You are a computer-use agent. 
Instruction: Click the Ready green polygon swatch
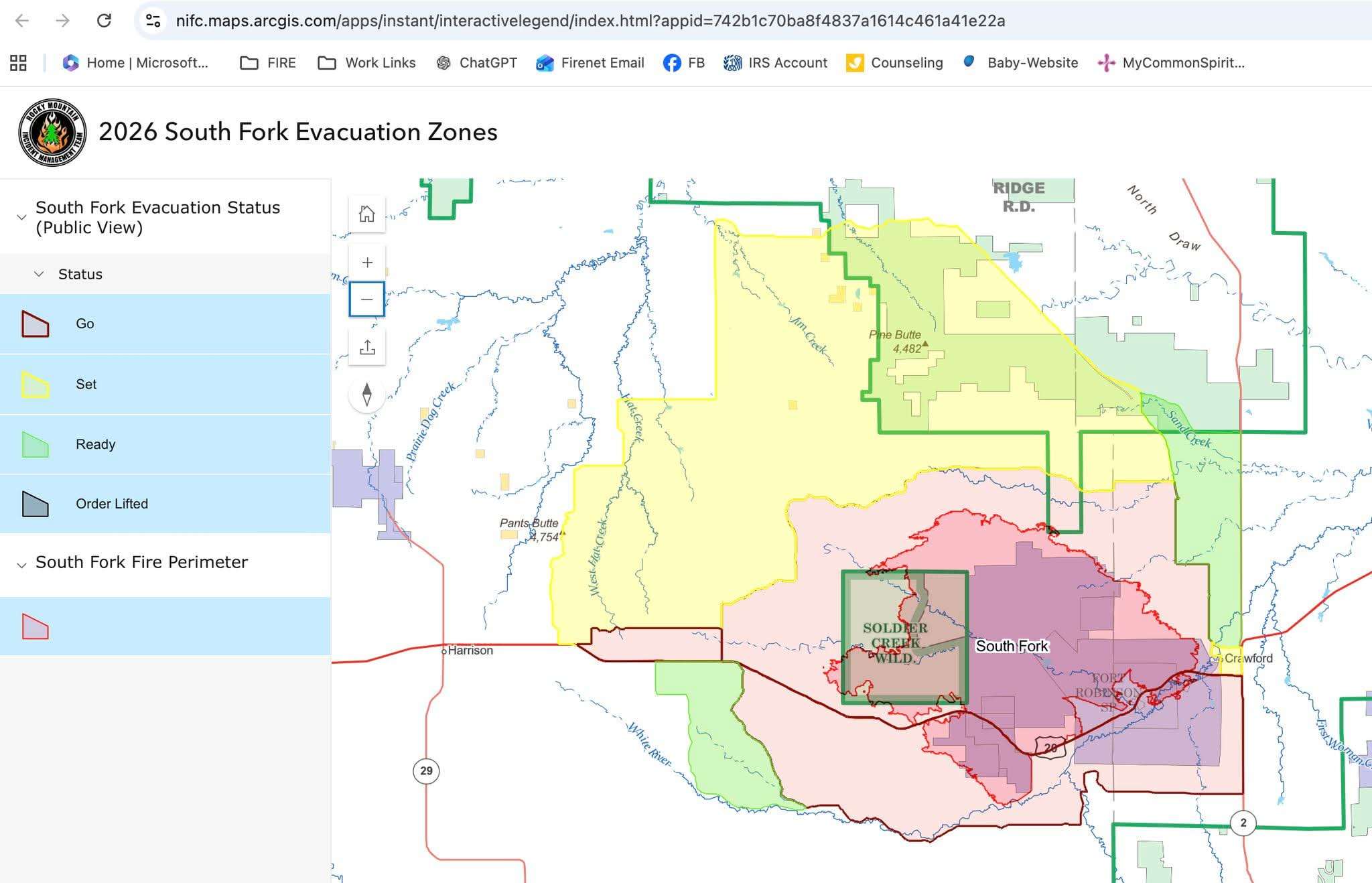point(35,444)
